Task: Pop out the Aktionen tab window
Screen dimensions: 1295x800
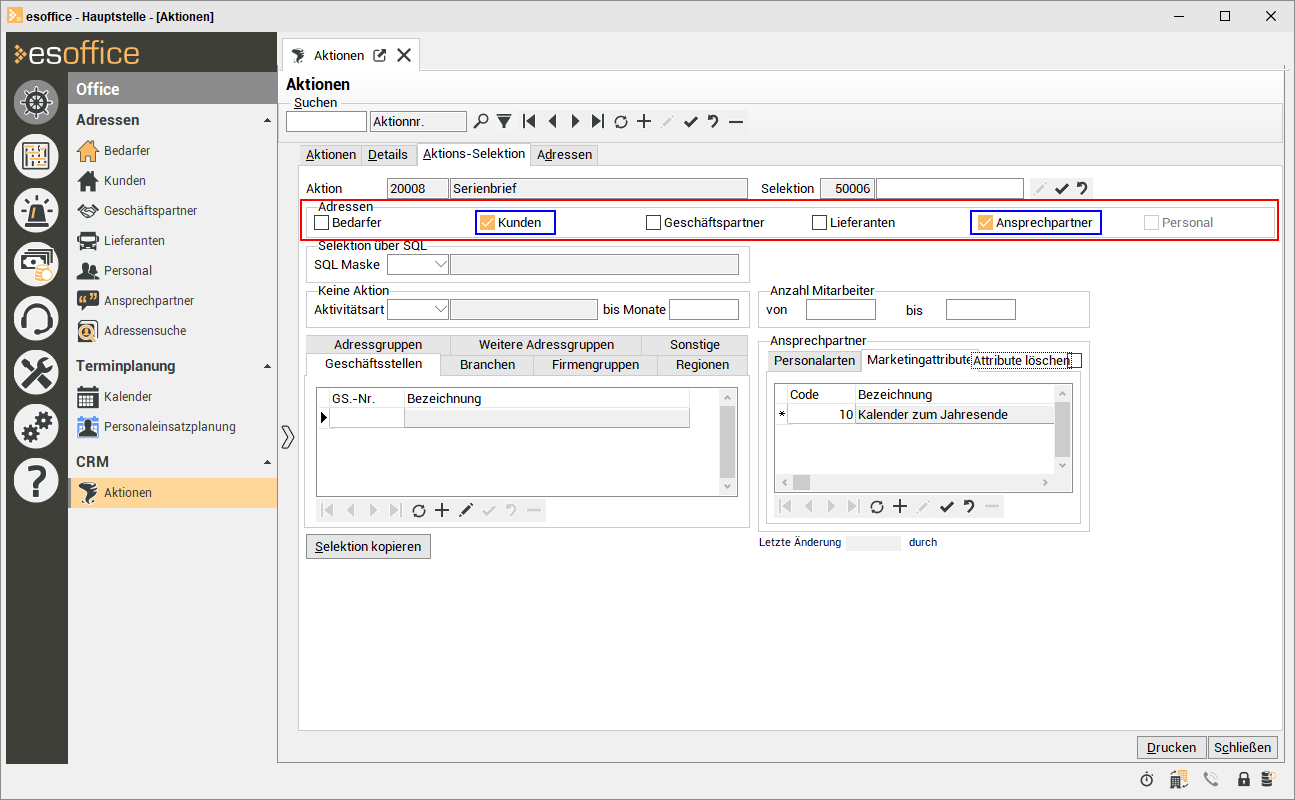Action: click(380, 55)
